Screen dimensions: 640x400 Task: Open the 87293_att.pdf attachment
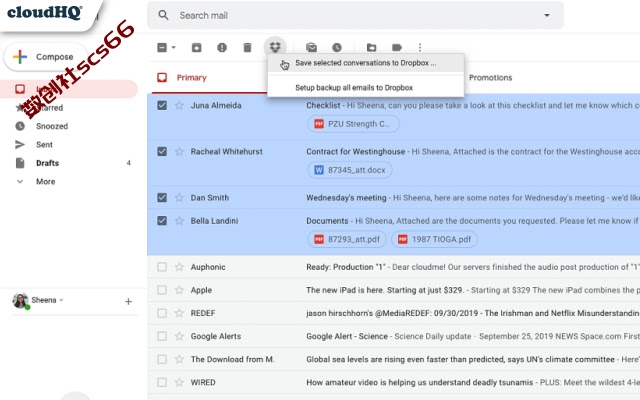(347, 240)
